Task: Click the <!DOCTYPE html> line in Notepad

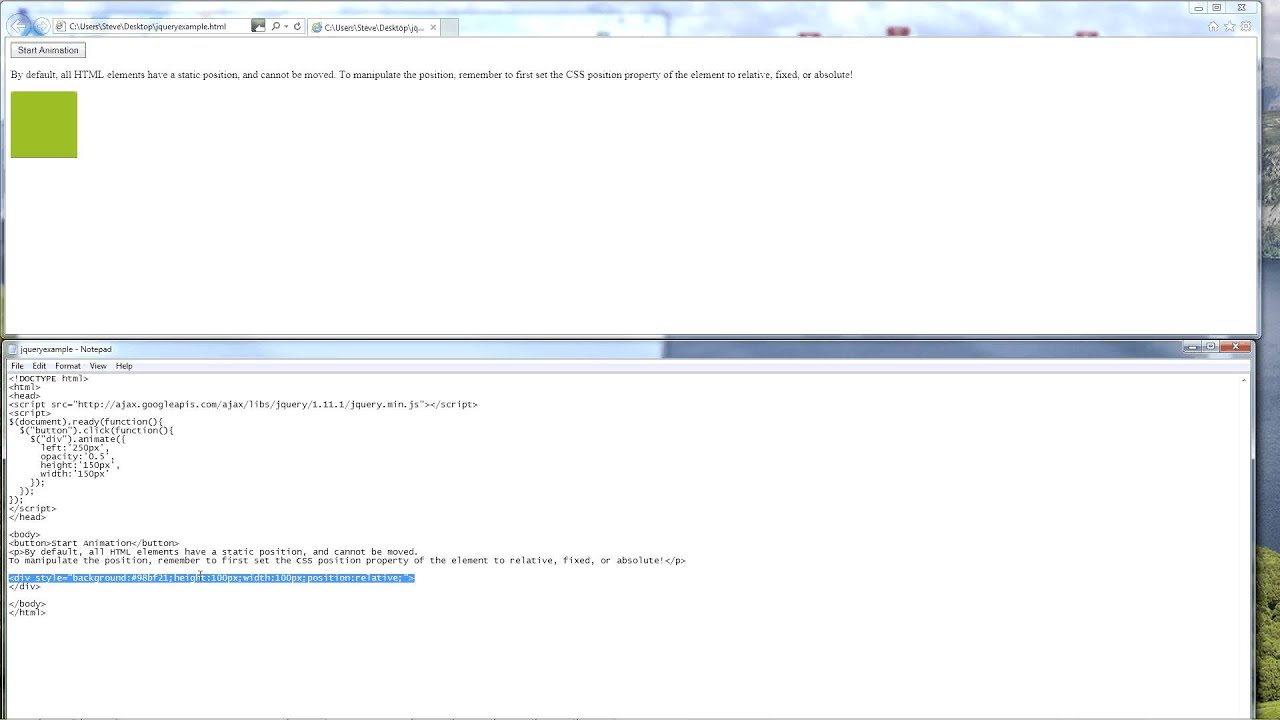Action: 48,379
